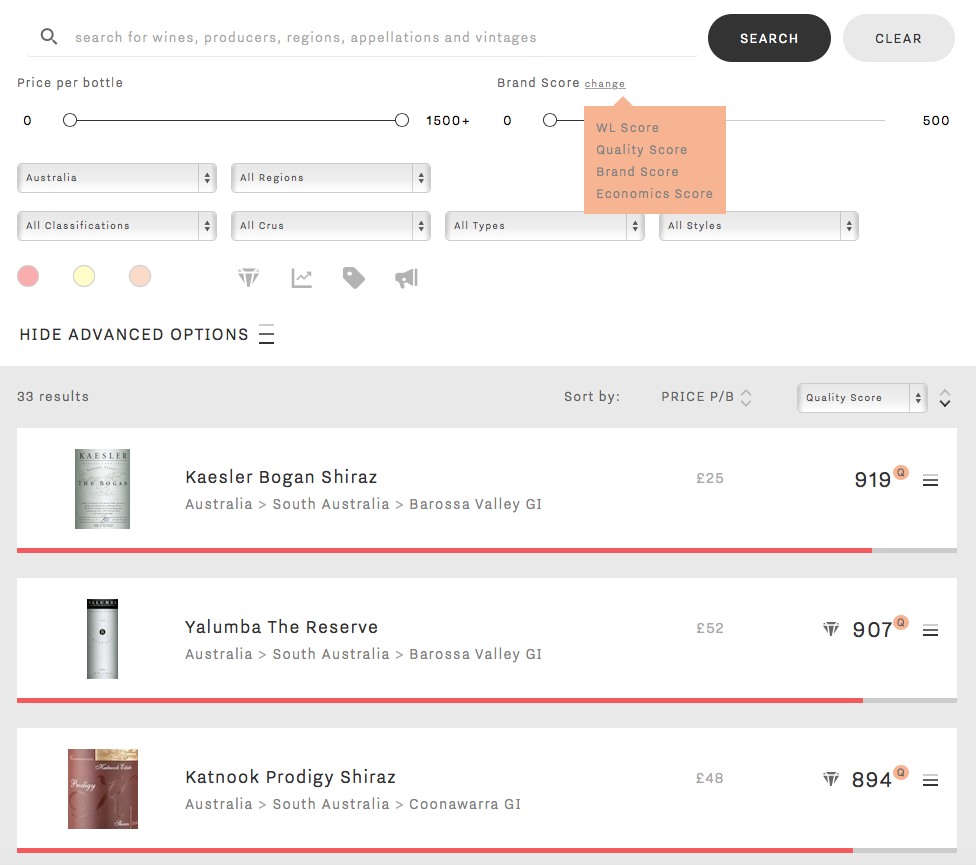Open Katnook Prodigy Shiraz label thumbnail
The width and height of the screenshot is (976, 865).
103,789
